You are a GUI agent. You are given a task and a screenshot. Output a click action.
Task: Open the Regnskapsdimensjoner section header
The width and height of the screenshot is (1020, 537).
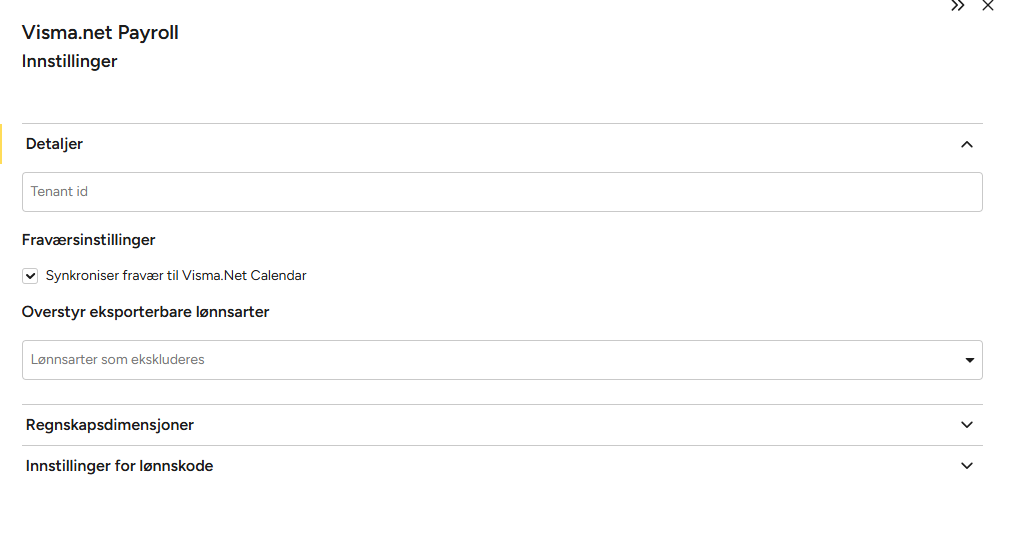(x=502, y=425)
